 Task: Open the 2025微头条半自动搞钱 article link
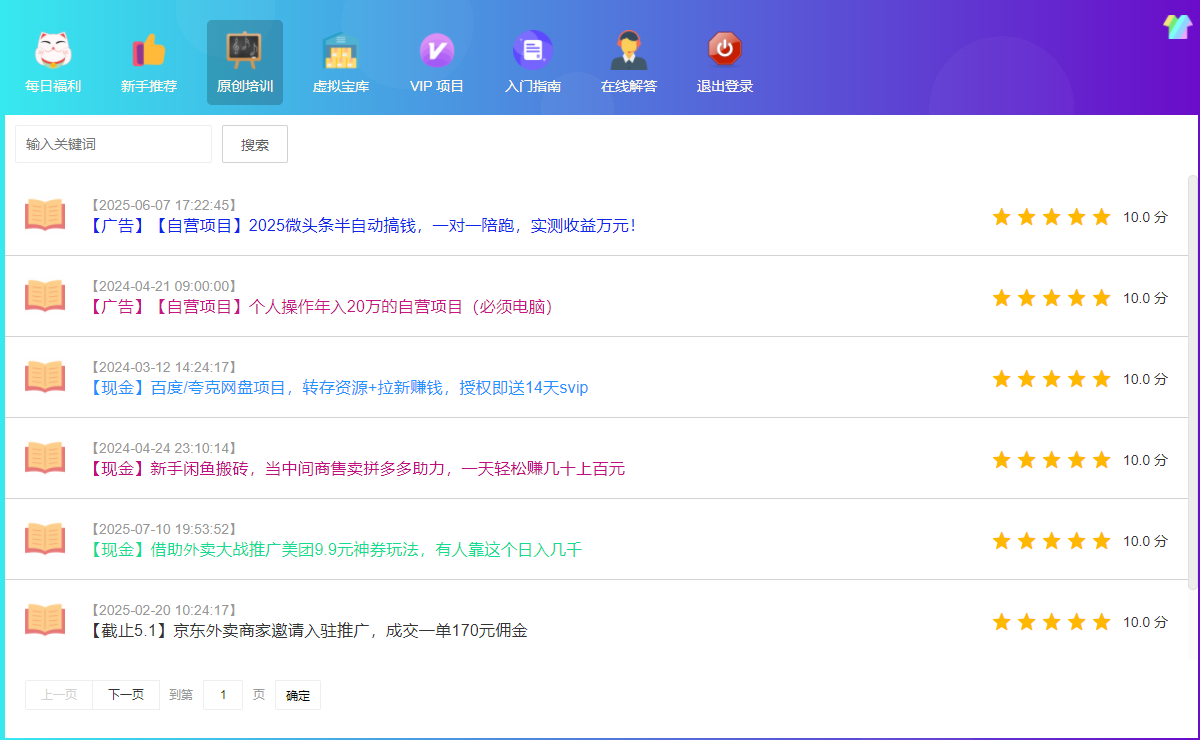tap(363, 226)
